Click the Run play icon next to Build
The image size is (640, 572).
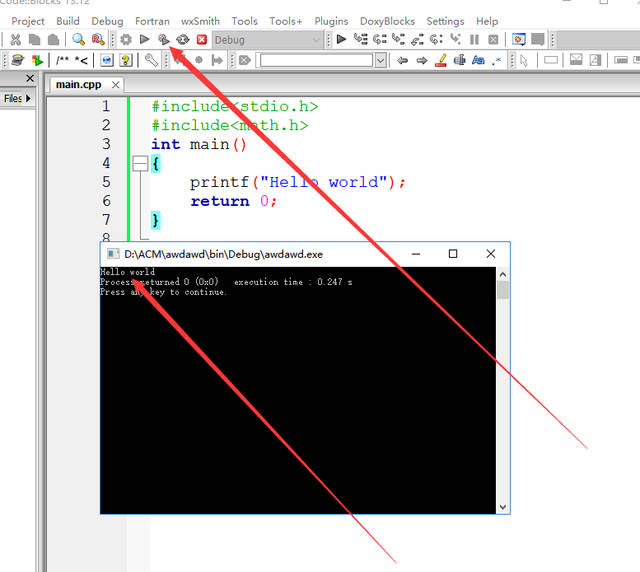(144, 40)
